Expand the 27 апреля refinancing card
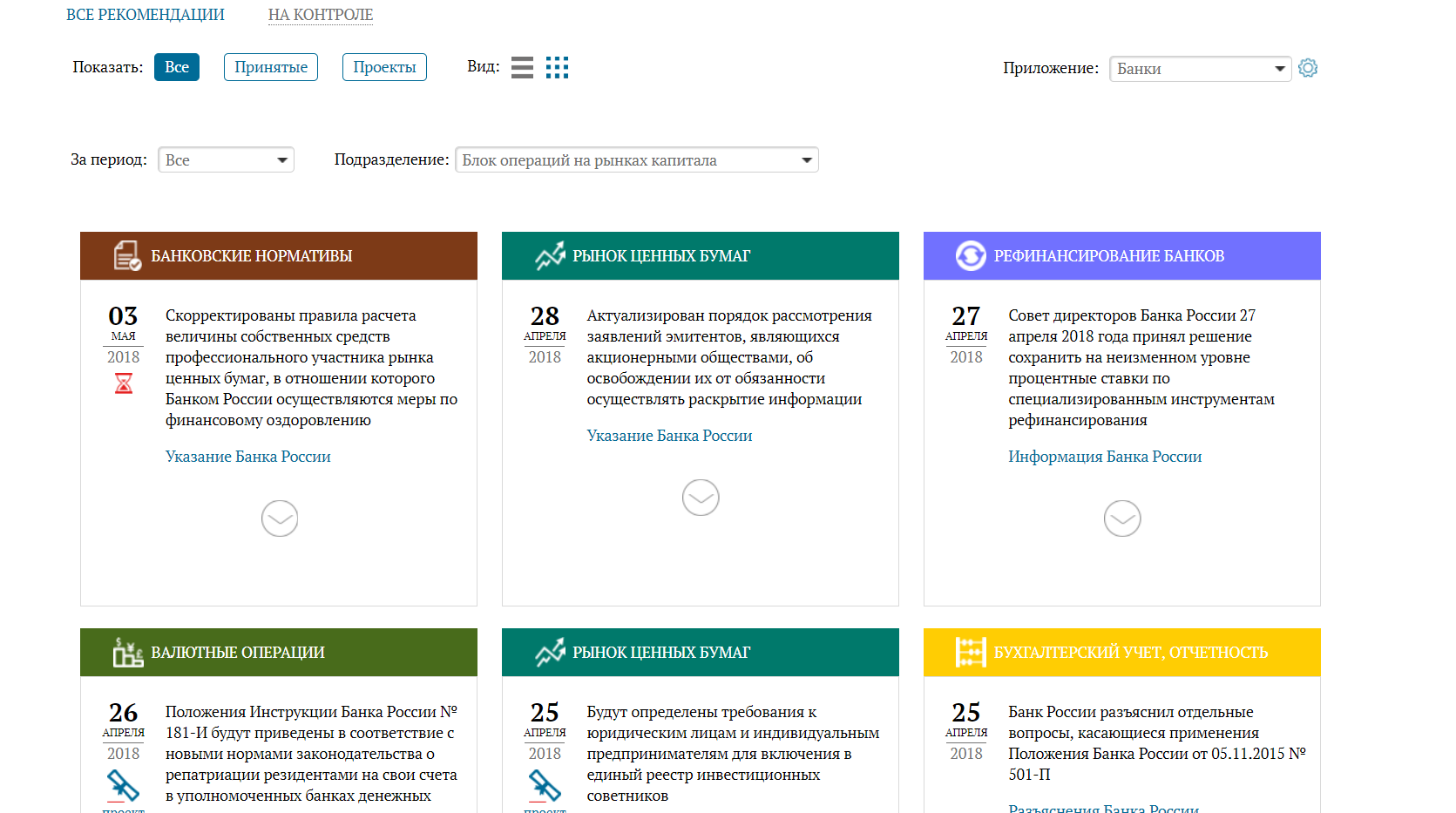Screen dimensions: 1456x813 pyautogui.click(x=1122, y=518)
